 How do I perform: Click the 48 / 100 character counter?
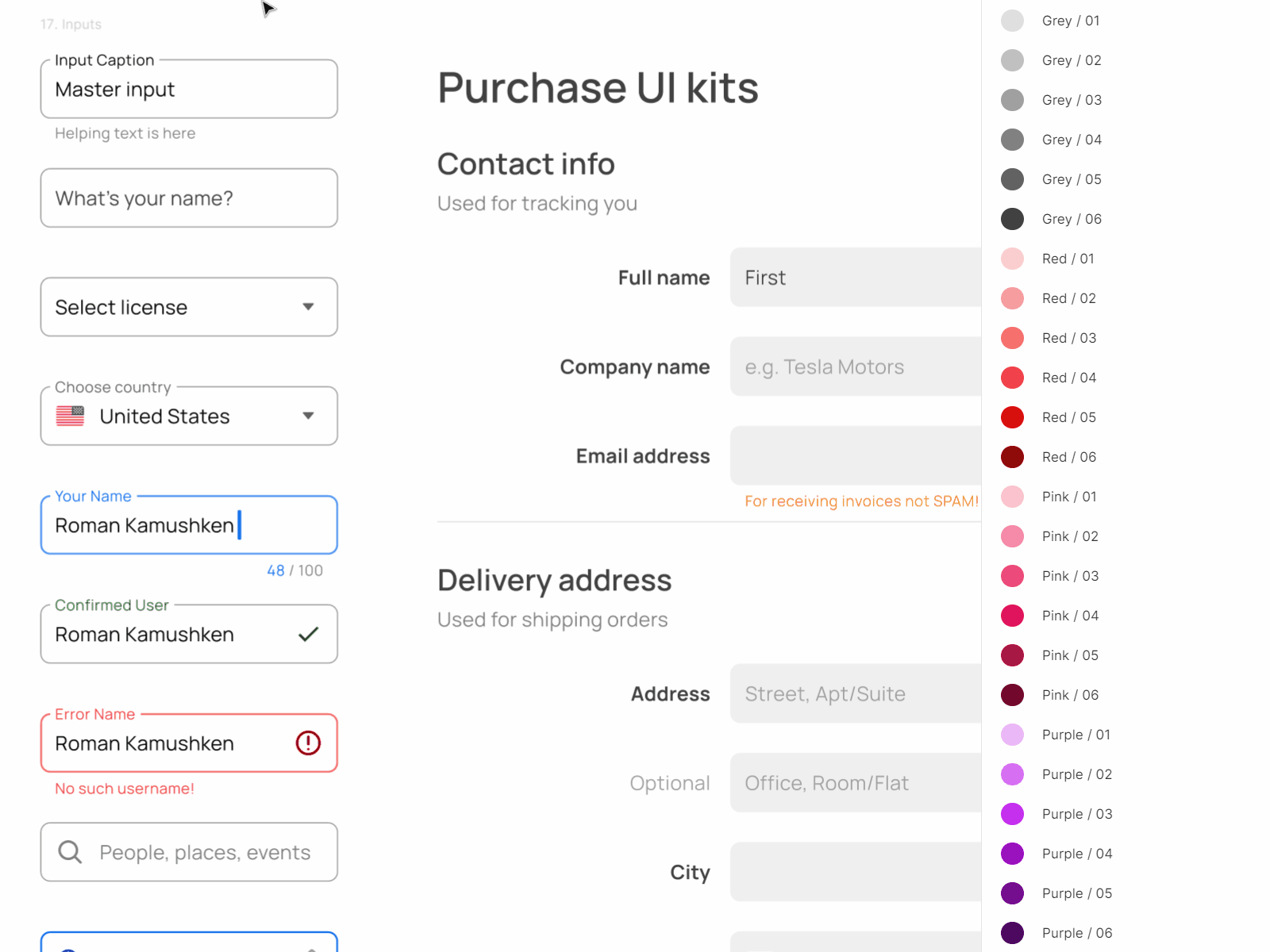[x=294, y=570]
